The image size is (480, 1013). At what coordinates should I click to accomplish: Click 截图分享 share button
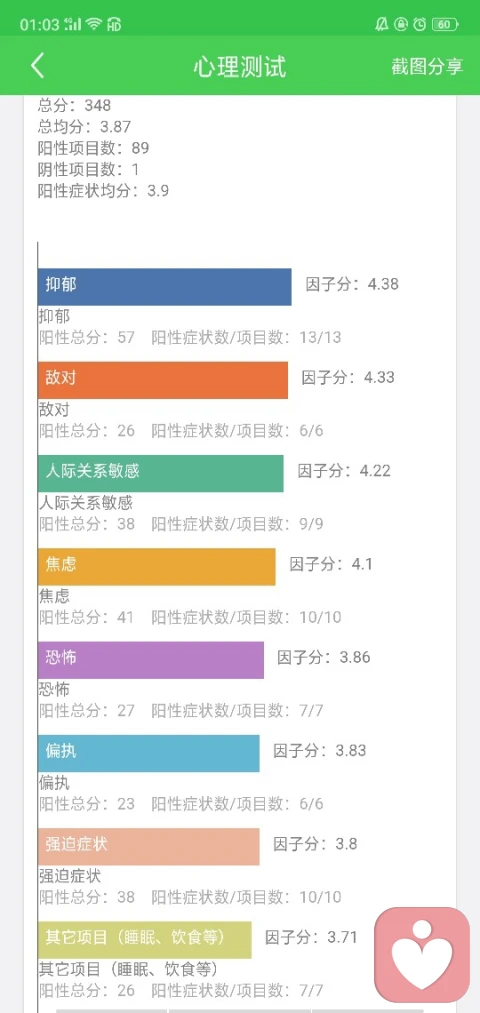[427, 67]
